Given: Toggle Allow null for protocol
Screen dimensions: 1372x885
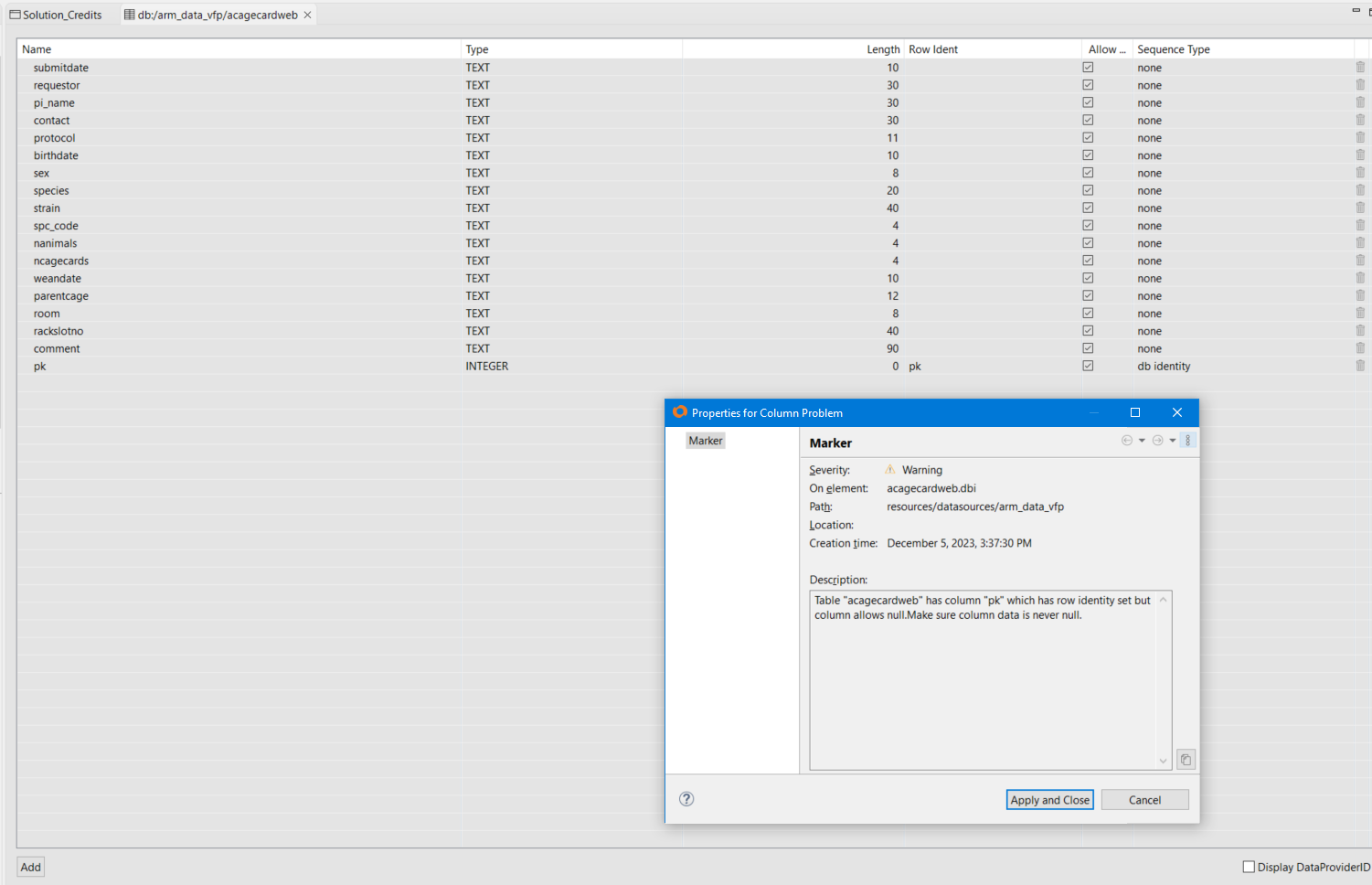Looking at the screenshot, I should [x=1088, y=138].
